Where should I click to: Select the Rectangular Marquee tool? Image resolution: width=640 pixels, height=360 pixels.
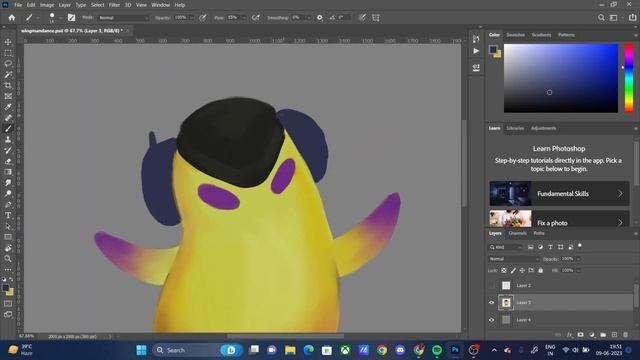[x=8, y=53]
